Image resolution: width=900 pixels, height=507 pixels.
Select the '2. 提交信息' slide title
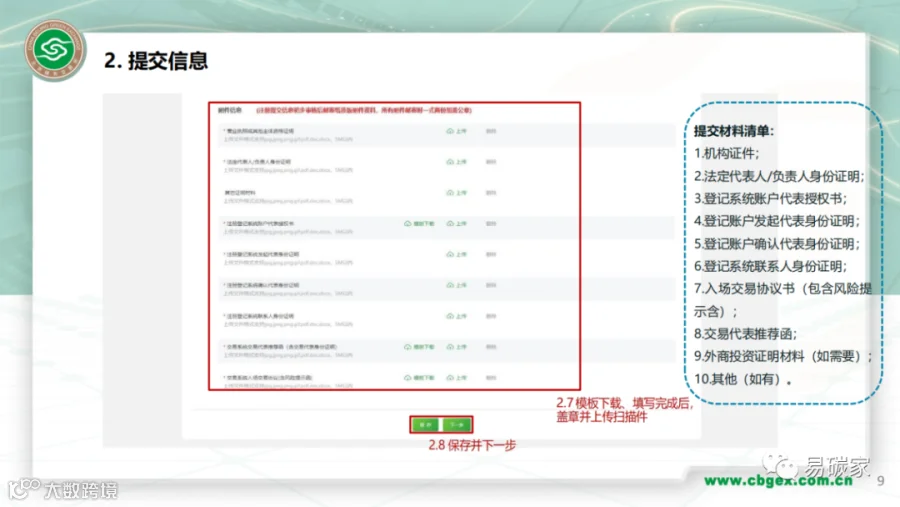pyautogui.click(x=156, y=61)
